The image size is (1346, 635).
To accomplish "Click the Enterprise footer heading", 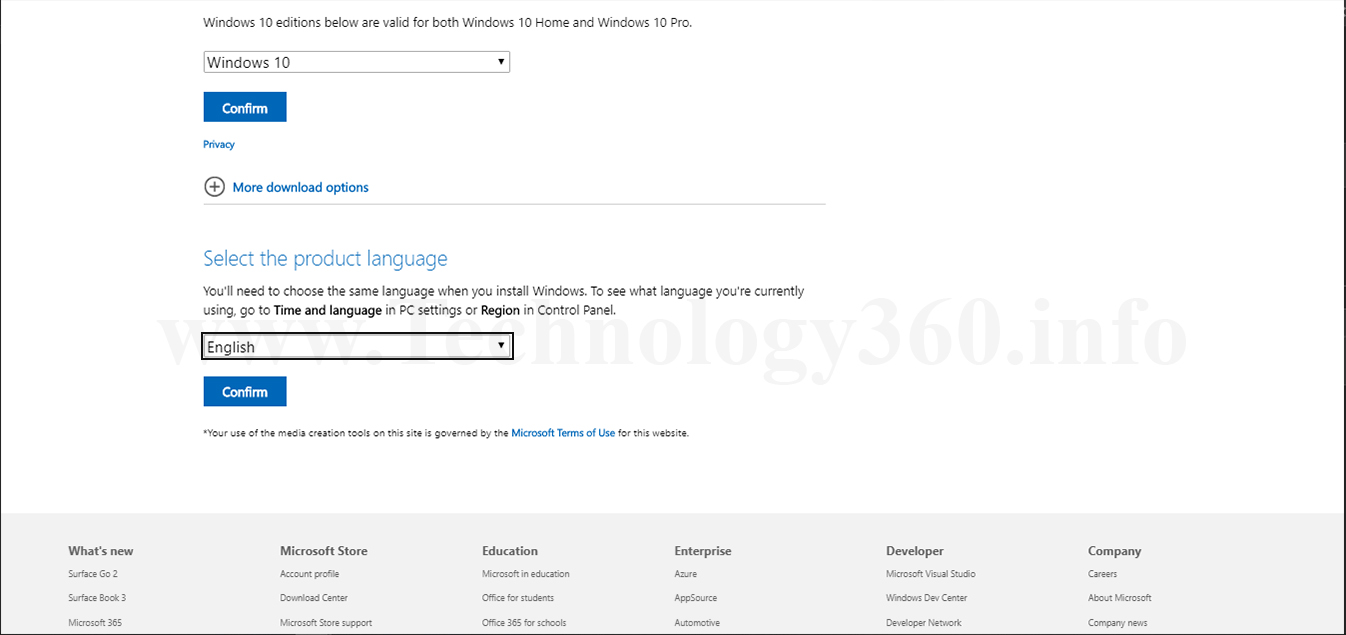I will tap(703, 551).
